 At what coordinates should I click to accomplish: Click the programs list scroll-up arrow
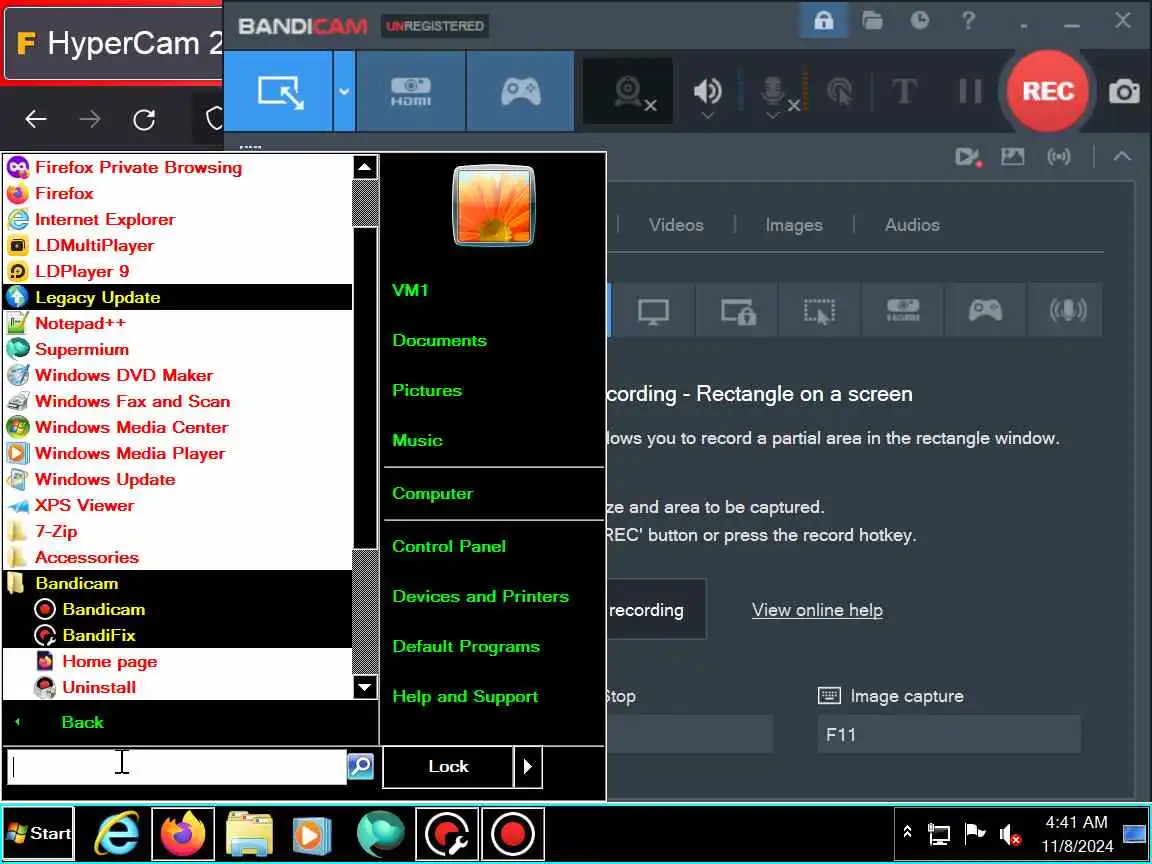pos(365,168)
